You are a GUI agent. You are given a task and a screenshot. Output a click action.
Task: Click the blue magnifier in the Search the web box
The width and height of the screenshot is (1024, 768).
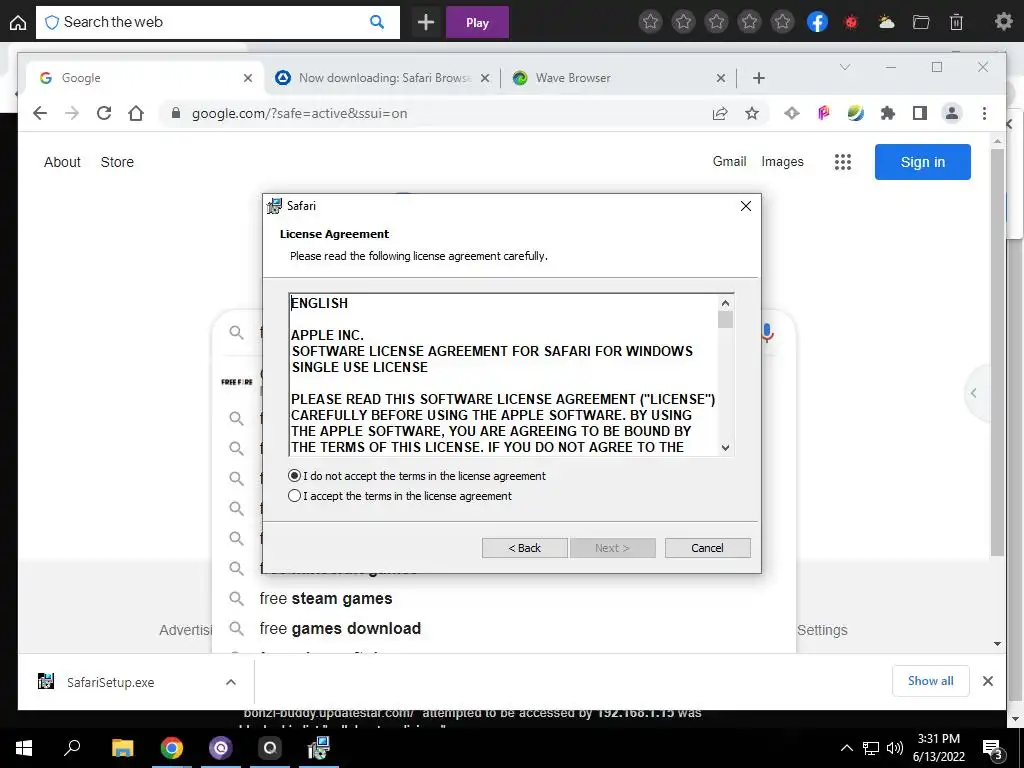pos(377,22)
